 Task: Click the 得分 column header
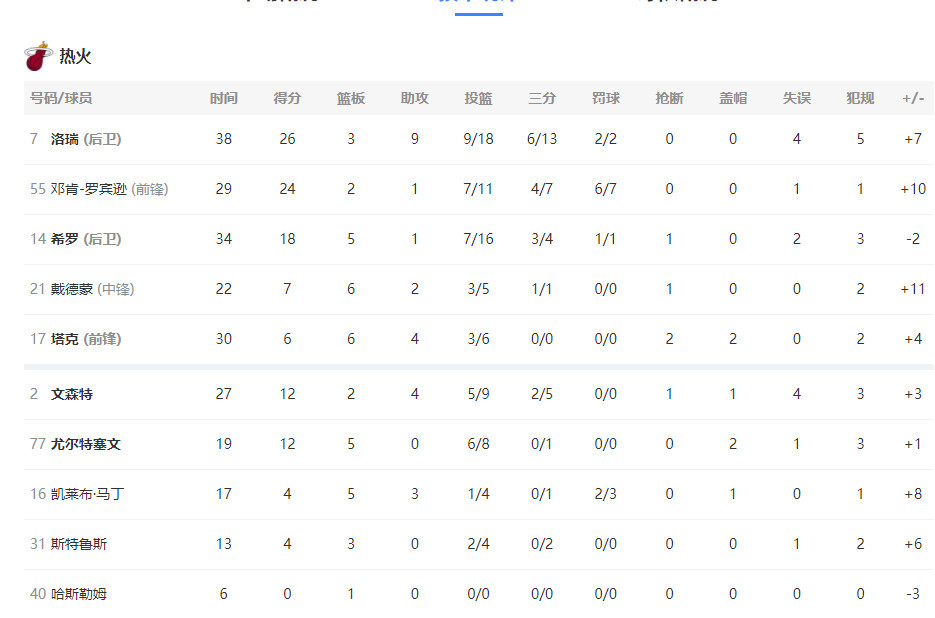coord(287,98)
